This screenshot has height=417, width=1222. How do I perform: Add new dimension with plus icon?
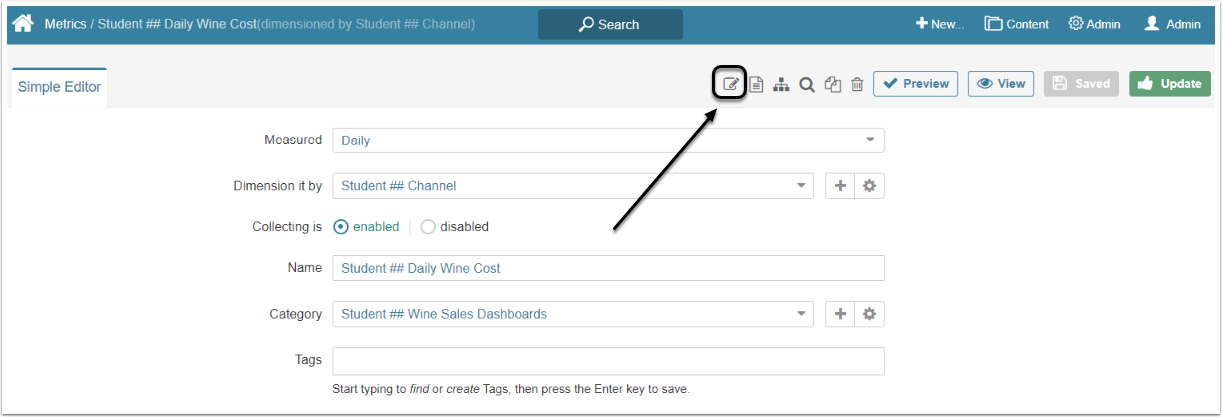pyautogui.click(x=840, y=186)
